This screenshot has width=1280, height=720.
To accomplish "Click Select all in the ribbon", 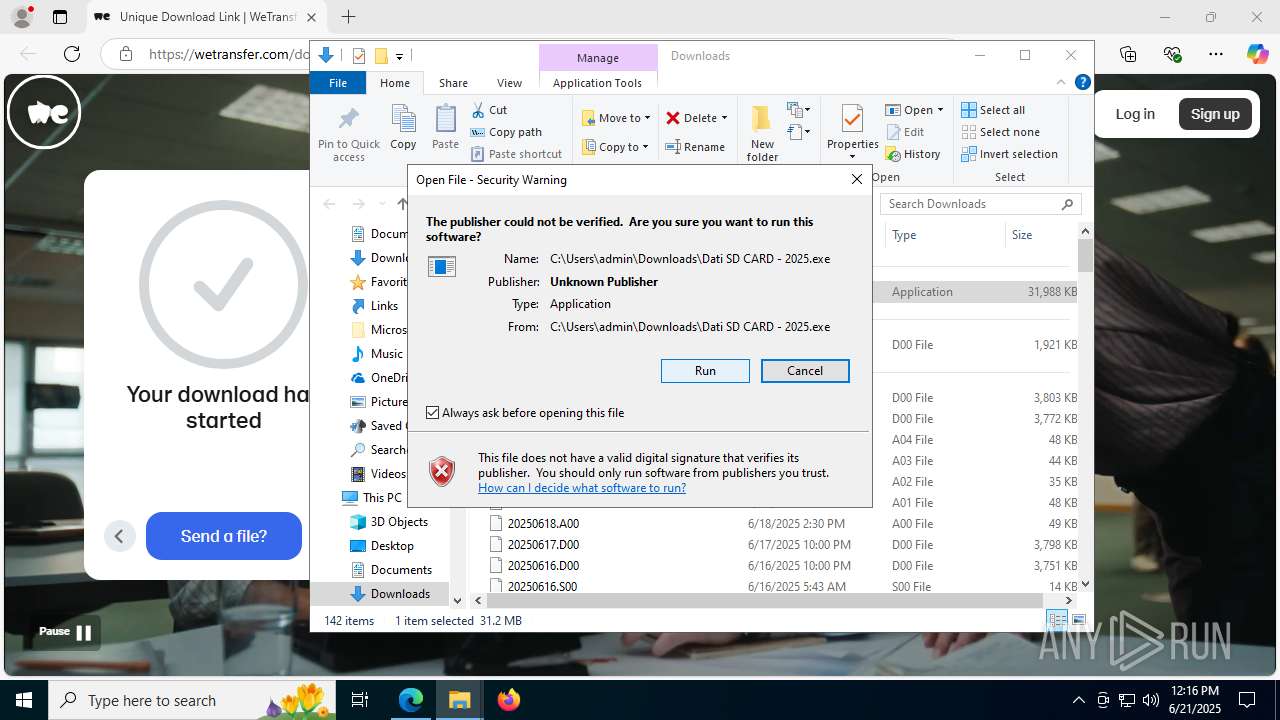I will point(993,110).
